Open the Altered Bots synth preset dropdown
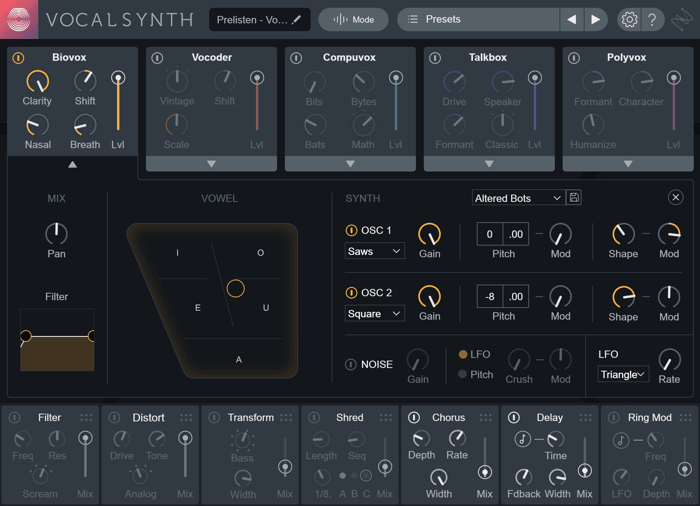Viewport: 700px width, 506px height. (518, 198)
